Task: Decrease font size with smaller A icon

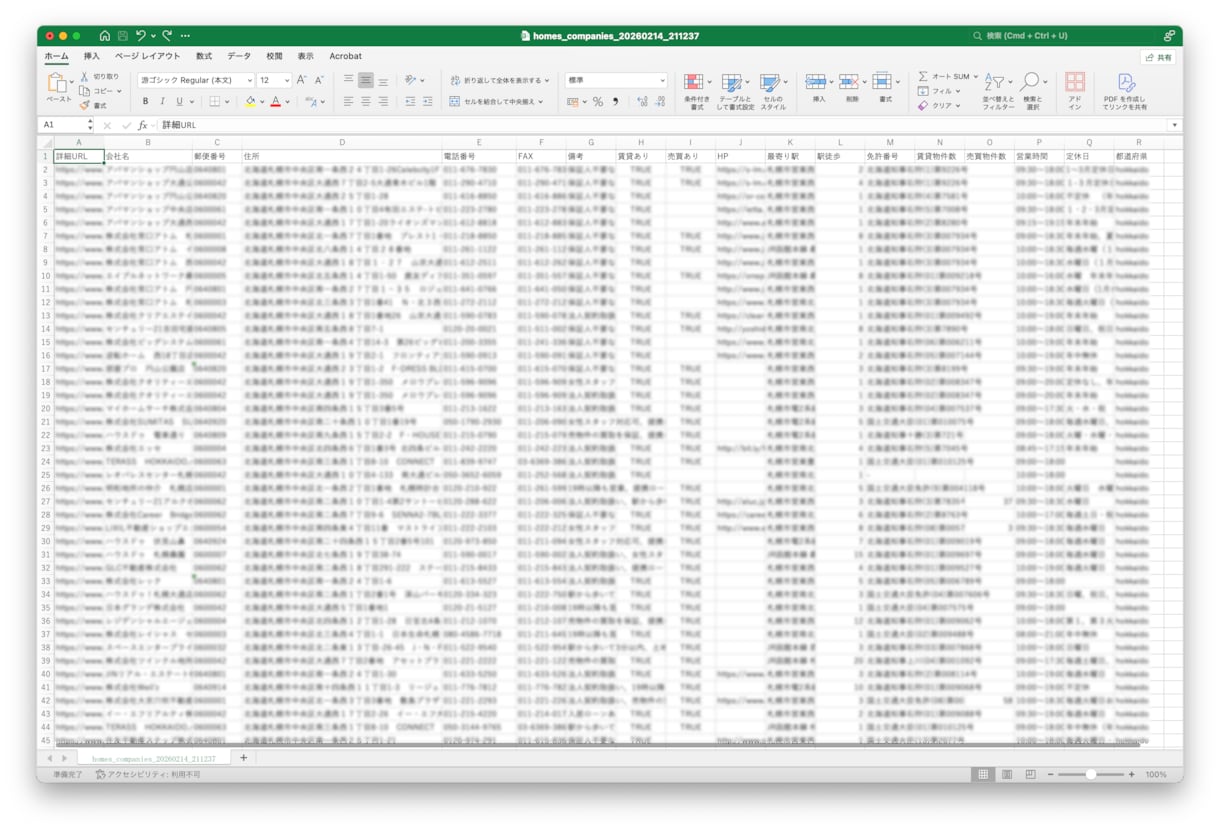Action: point(319,80)
